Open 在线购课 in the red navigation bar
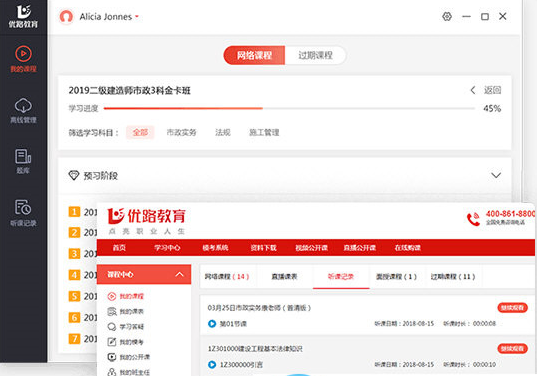 [408, 248]
